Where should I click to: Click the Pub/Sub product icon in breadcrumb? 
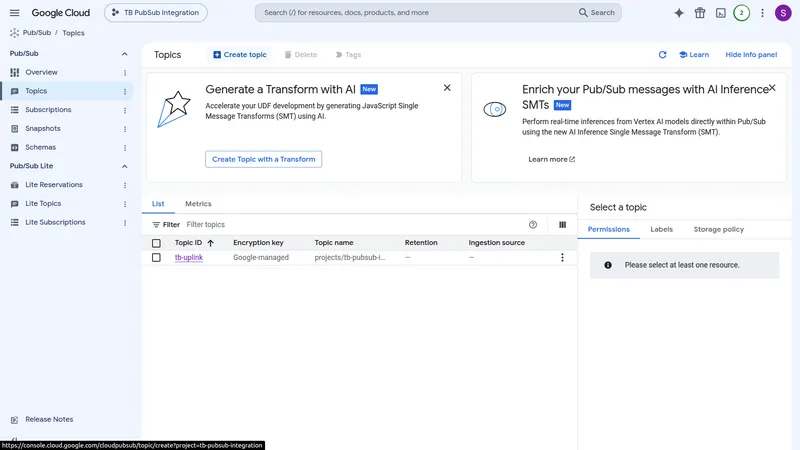tap(14, 33)
